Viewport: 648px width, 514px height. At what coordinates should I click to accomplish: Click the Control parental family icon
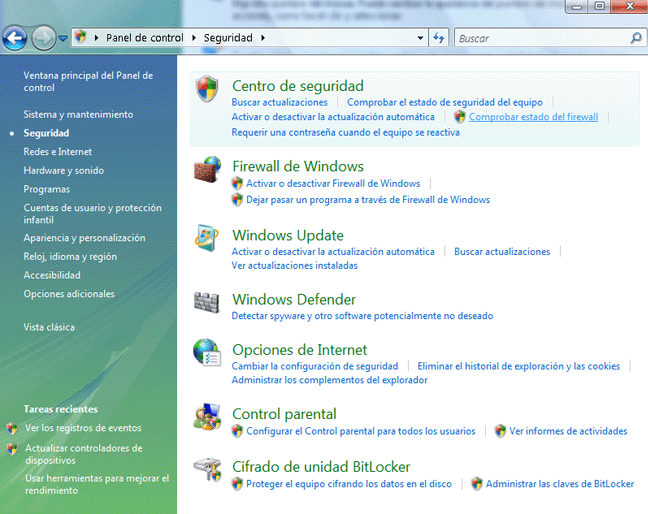pyautogui.click(x=207, y=417)
